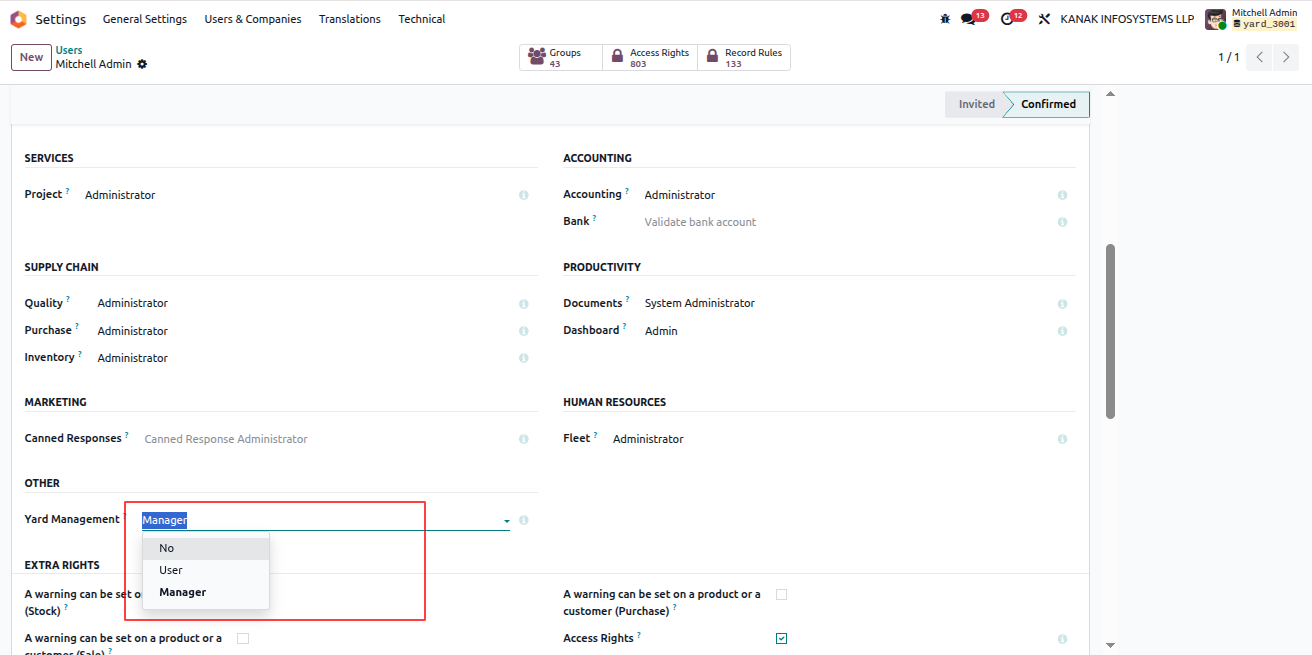Open the Fleet access level dropdown
Screen dimensions: 1312x655
click(830, 439)
